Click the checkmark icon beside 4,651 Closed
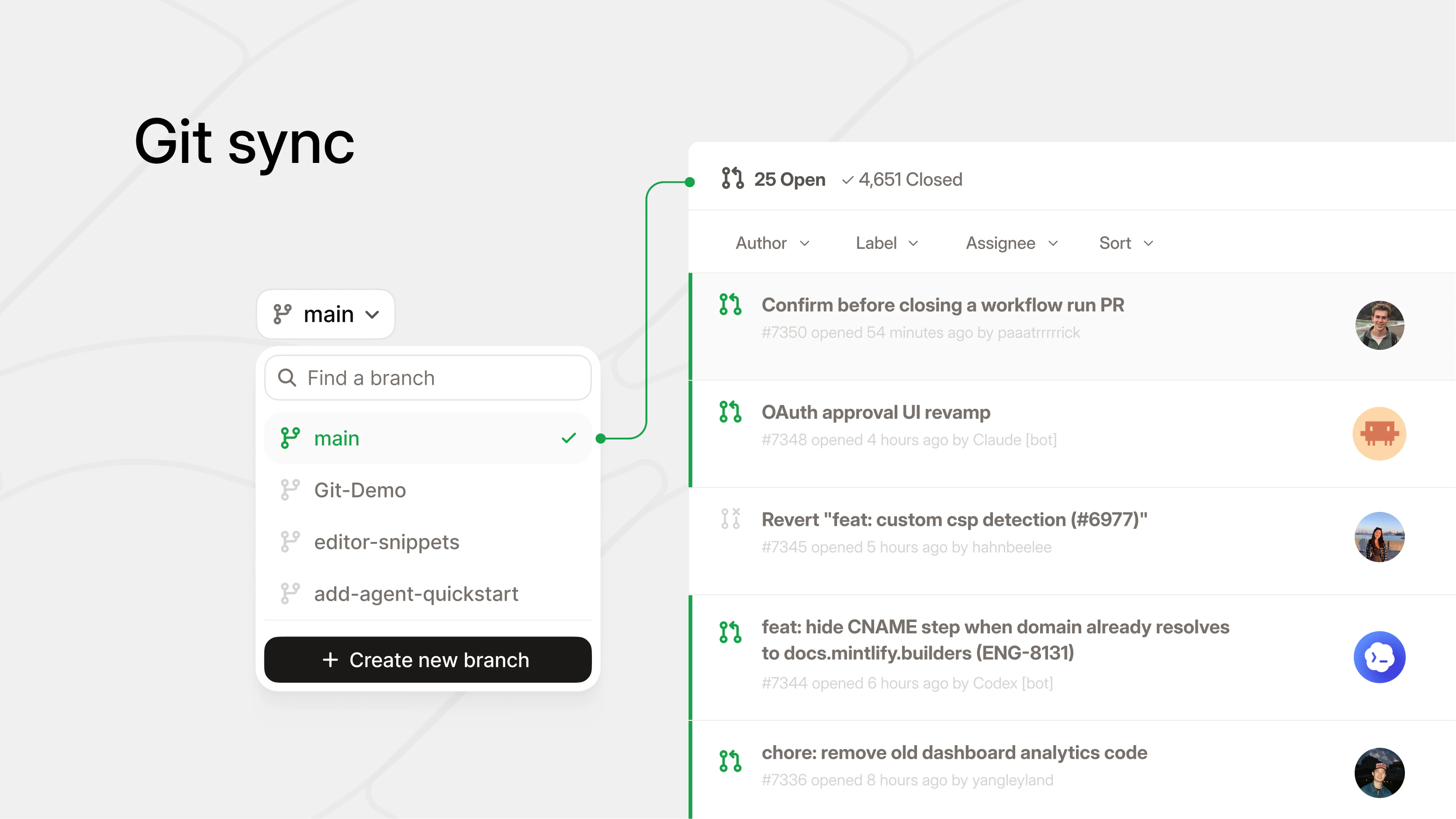The width and height of the screenshot is (1456, 819). pyautogui.click(x=847, y=180)
